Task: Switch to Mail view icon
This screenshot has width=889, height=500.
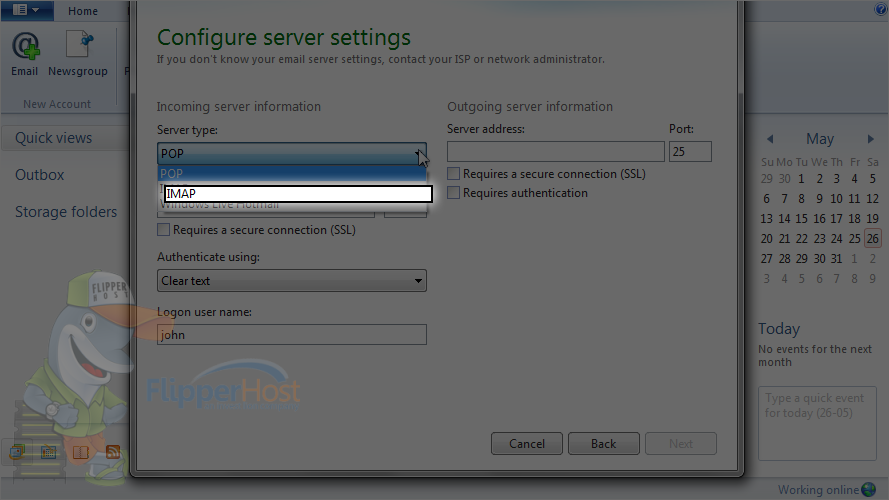Action: [17, 452]
